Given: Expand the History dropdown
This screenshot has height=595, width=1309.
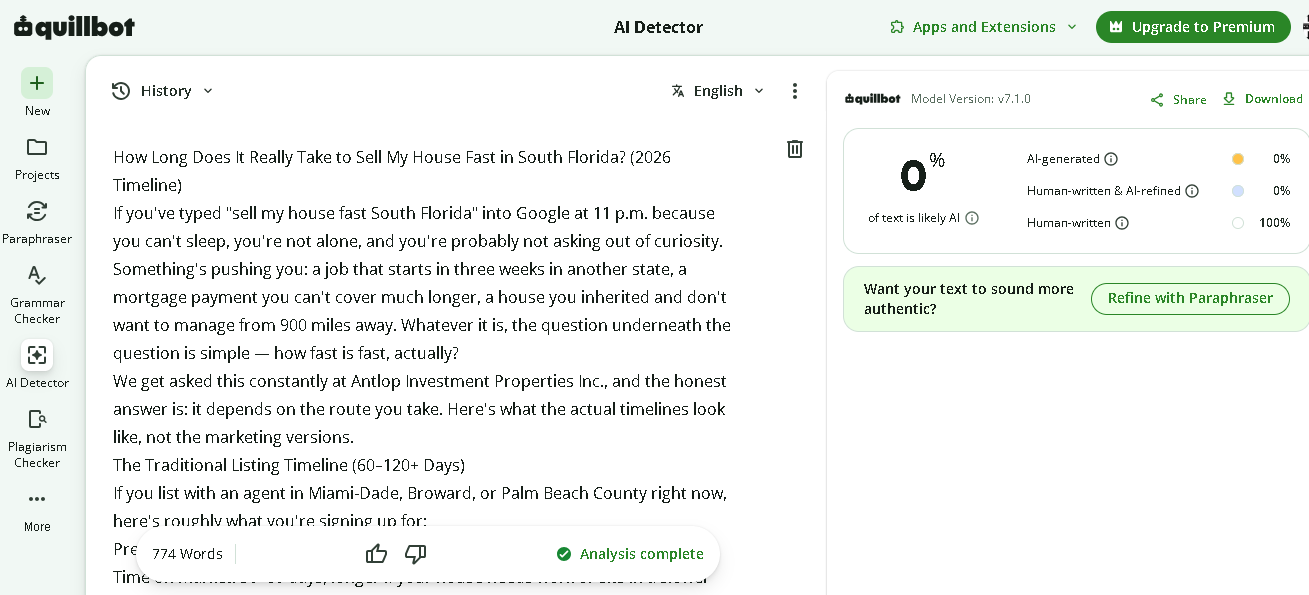Looking at the screenshot, I should (162, 91).
